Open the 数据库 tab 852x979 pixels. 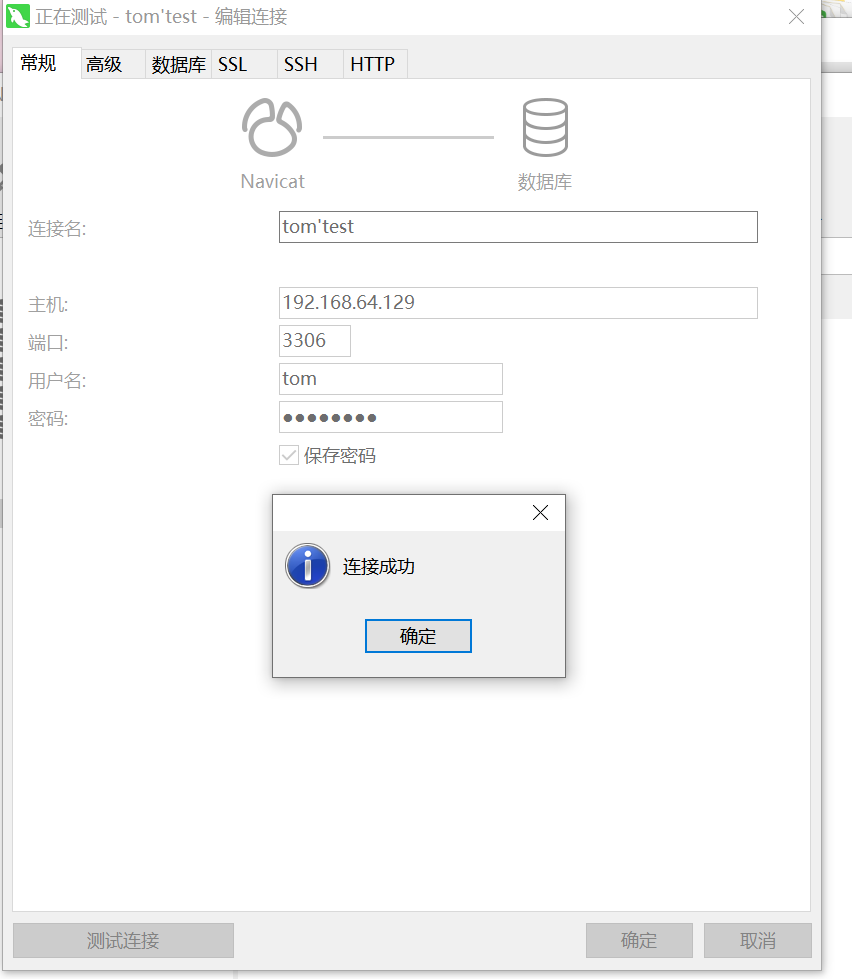pos(179,64)
